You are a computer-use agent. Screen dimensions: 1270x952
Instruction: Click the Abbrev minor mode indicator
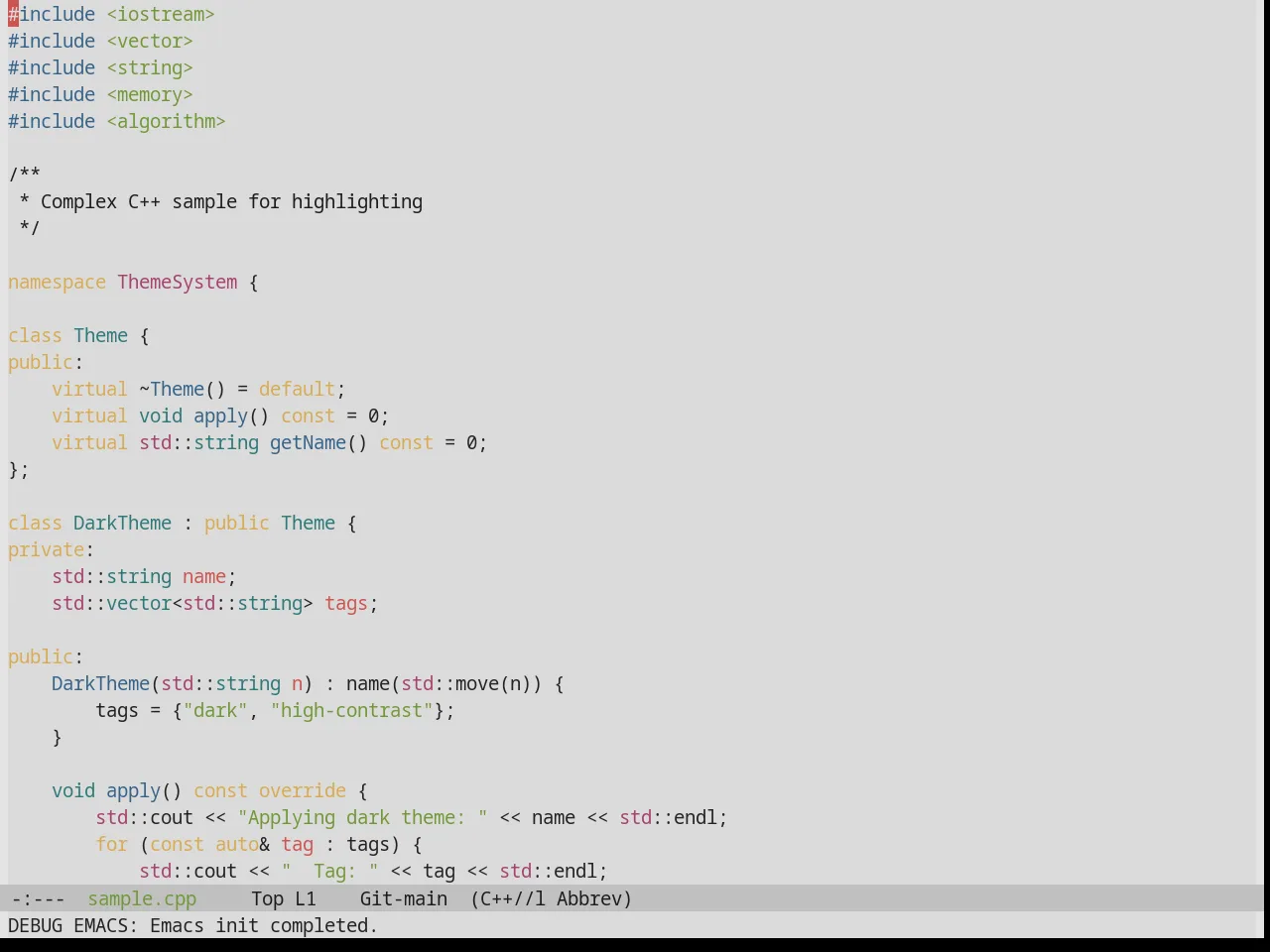(594, 898)
